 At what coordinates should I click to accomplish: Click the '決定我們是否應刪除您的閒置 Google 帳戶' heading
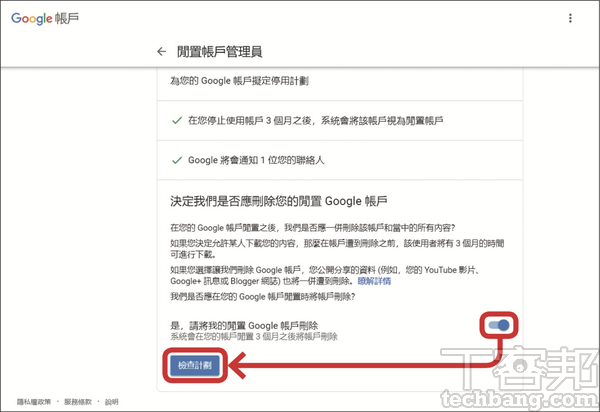279,201
